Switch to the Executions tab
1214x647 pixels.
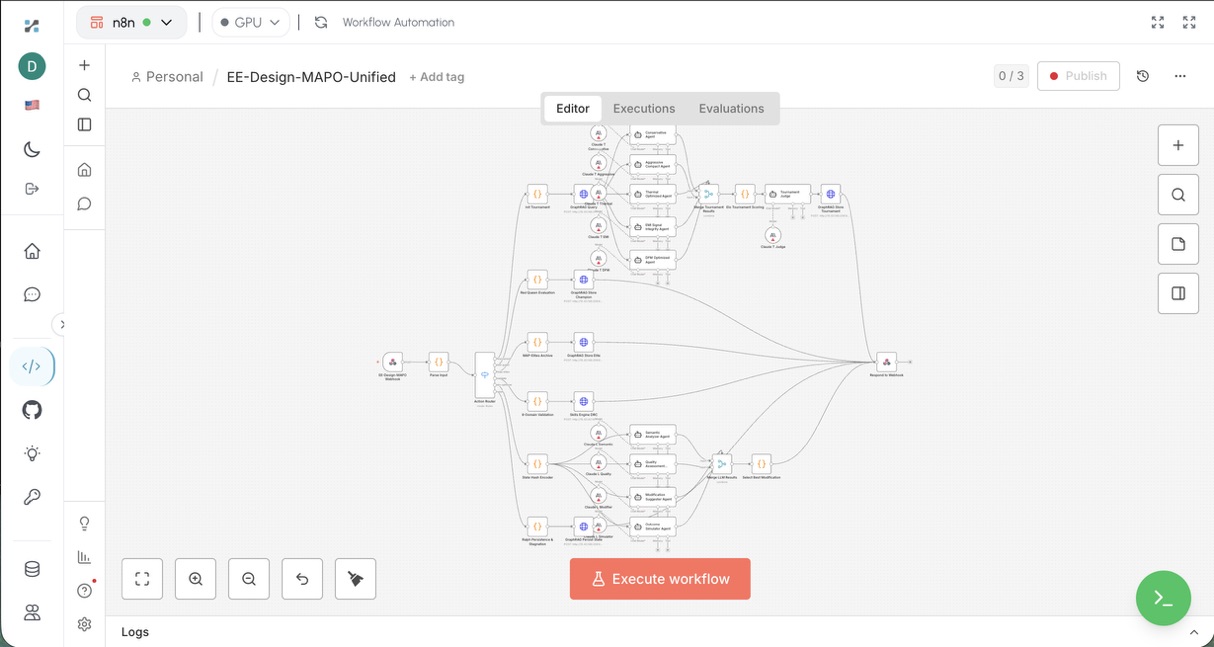click(x=643, y=108)
